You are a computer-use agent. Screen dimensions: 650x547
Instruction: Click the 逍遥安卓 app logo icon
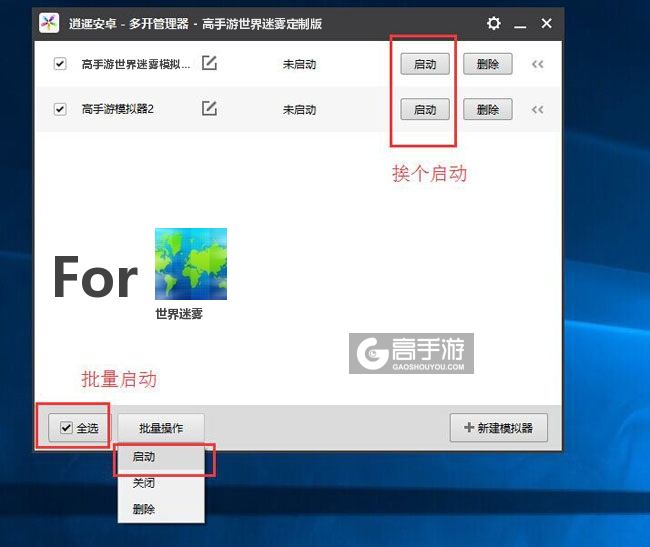click(x=49, y=23)
